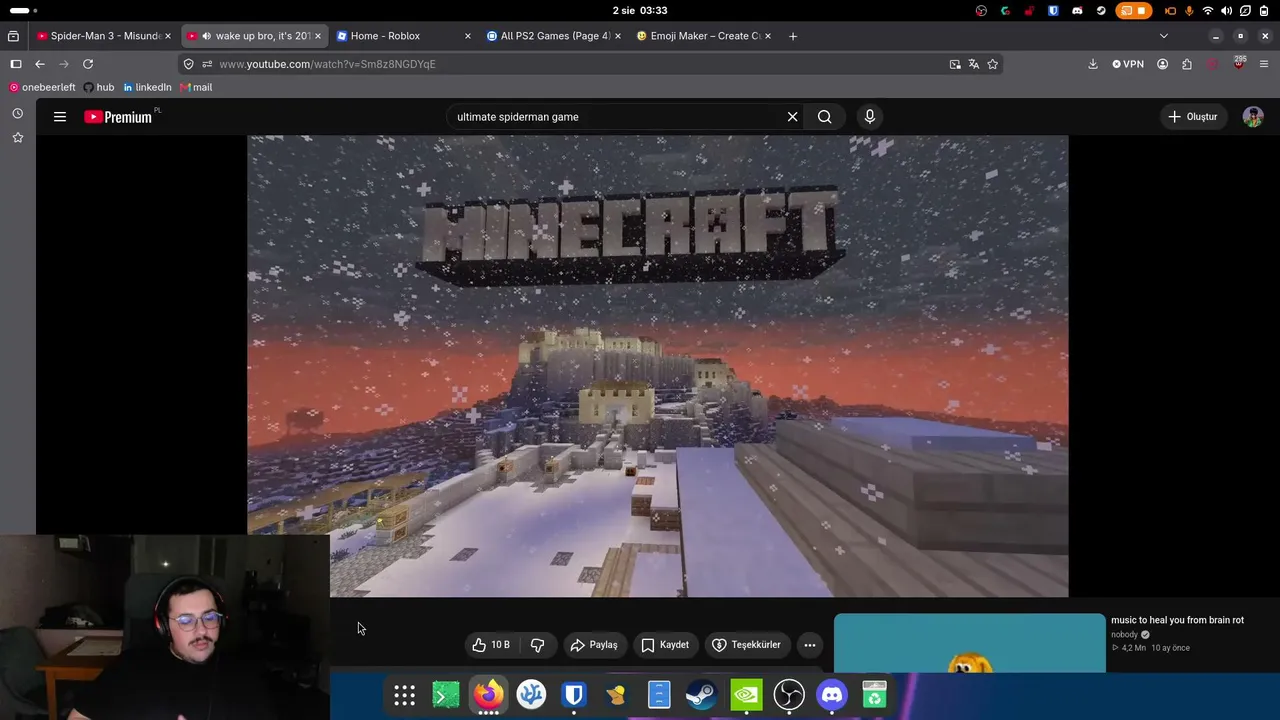Start voice search with the microphone
Image resolution: width=1280 pixels, height=720 pixels.
click(x=869, y=117)
